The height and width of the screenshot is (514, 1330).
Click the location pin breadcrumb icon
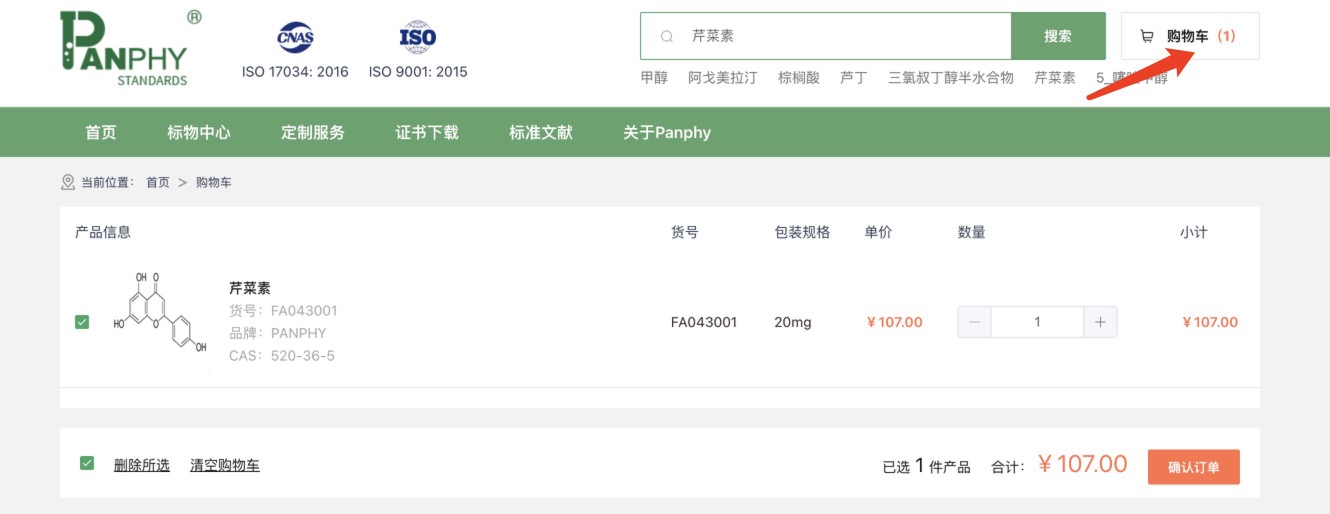pyautogui.click(x=68, y=182)
